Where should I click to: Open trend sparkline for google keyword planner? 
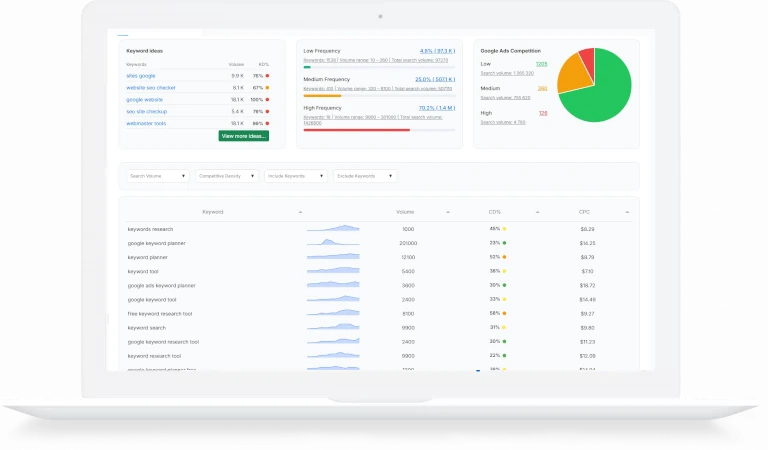[333, 242]
